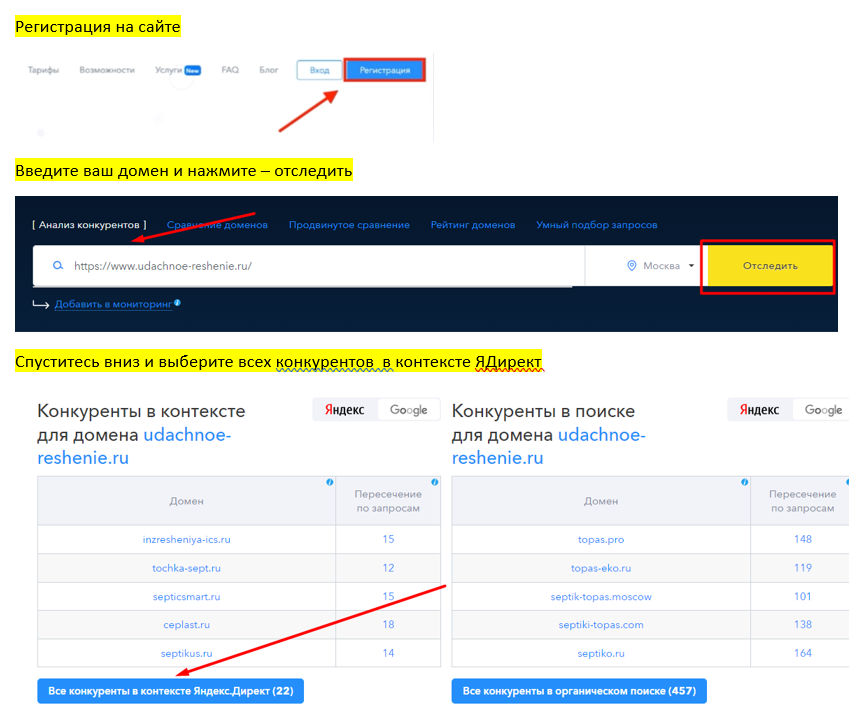
Task: Click the Регистрация button
Action: [x=385, y=70]
